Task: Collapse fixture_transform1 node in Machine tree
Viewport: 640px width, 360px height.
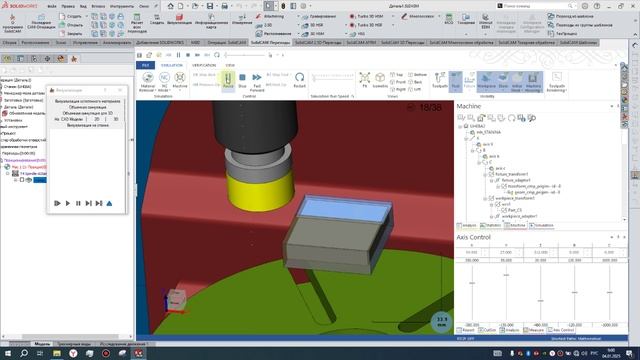Action: (486, 174)
